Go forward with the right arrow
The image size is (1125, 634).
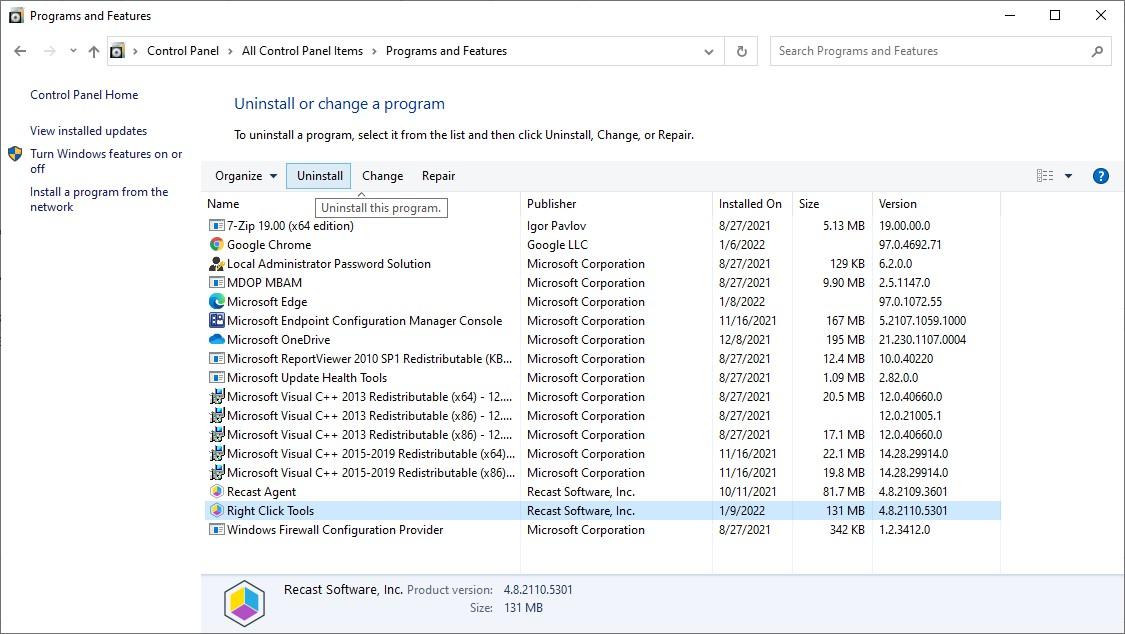coord(50,51)
